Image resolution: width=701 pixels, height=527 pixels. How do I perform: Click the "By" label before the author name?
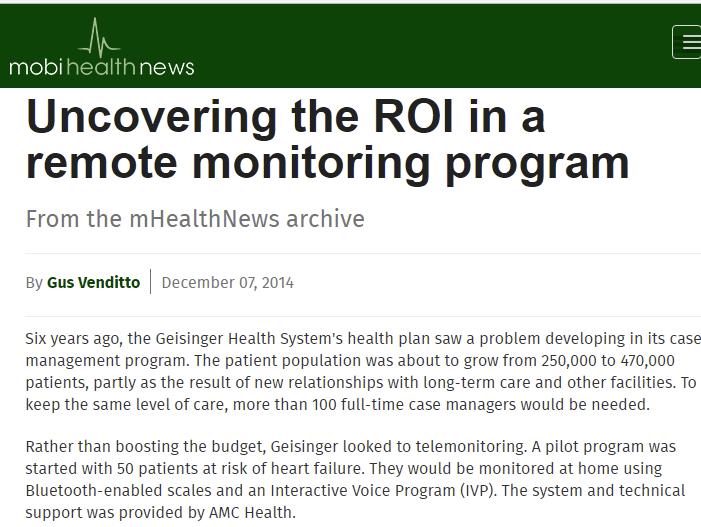34,282
